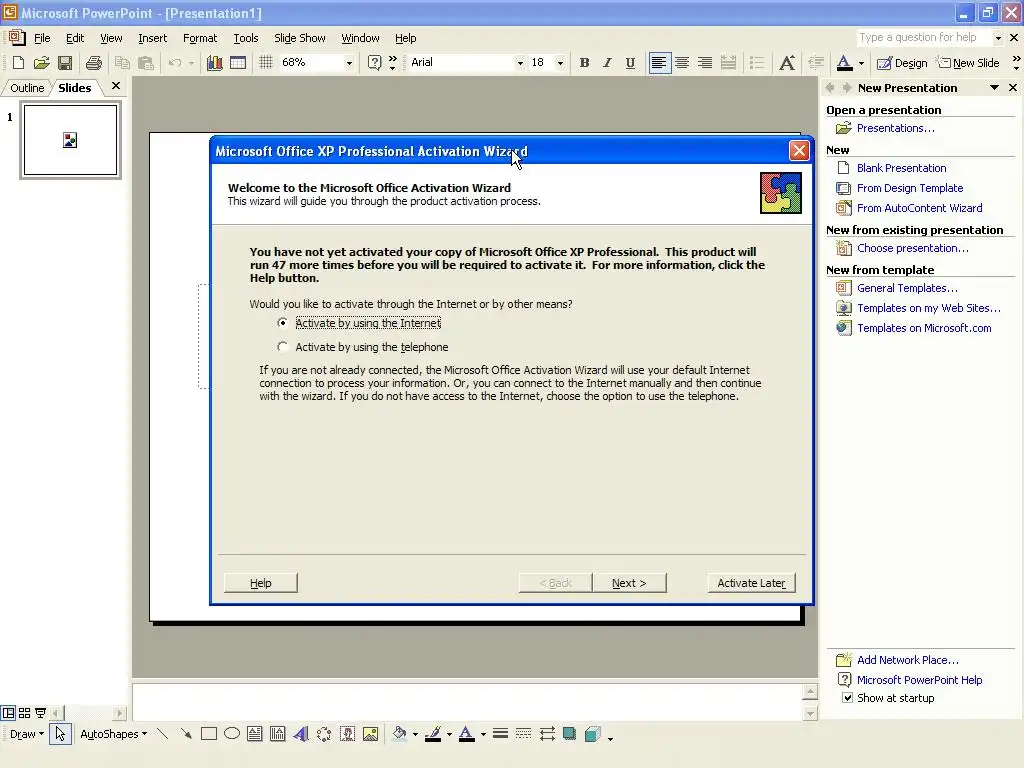Click the New blank document icon
This screenshot has width=1024, height=768.
pyautogui.click(x=18, y=63)
